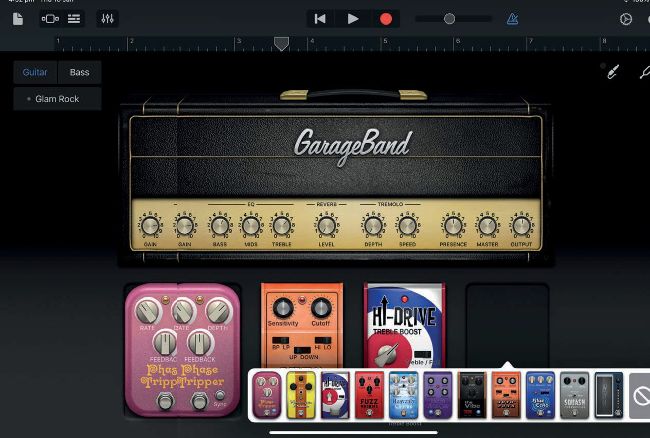Click the amp TREBLE knob
The width and height of the screenshot is (650, 438).
[x=282, y=226]
